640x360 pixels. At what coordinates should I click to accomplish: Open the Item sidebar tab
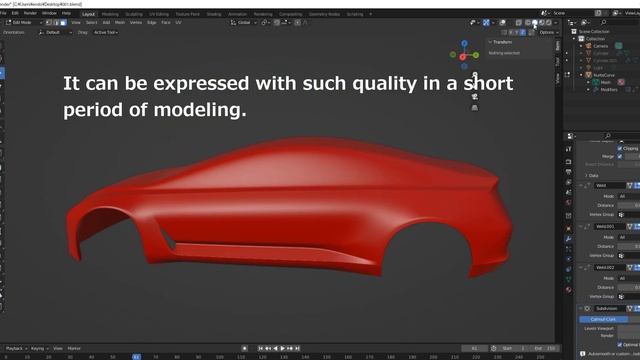pos(558,46)
